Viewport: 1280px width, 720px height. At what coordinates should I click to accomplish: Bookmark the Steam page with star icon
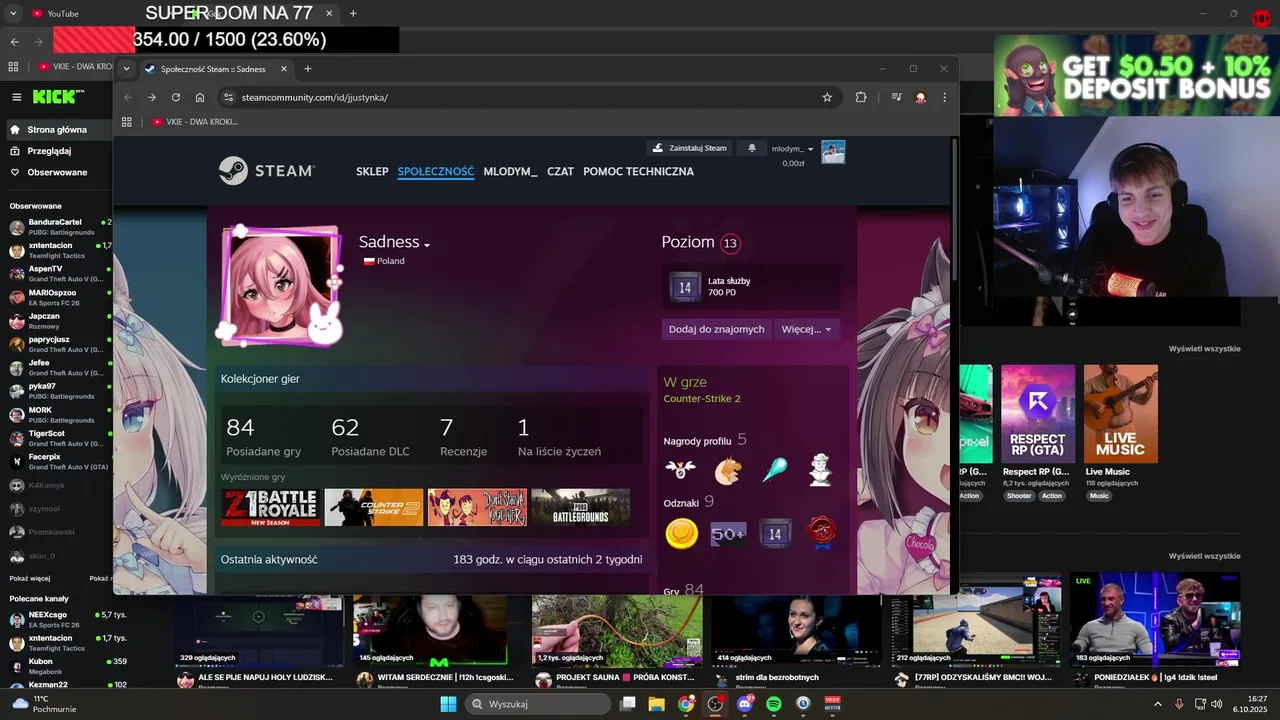click(827, 97)
